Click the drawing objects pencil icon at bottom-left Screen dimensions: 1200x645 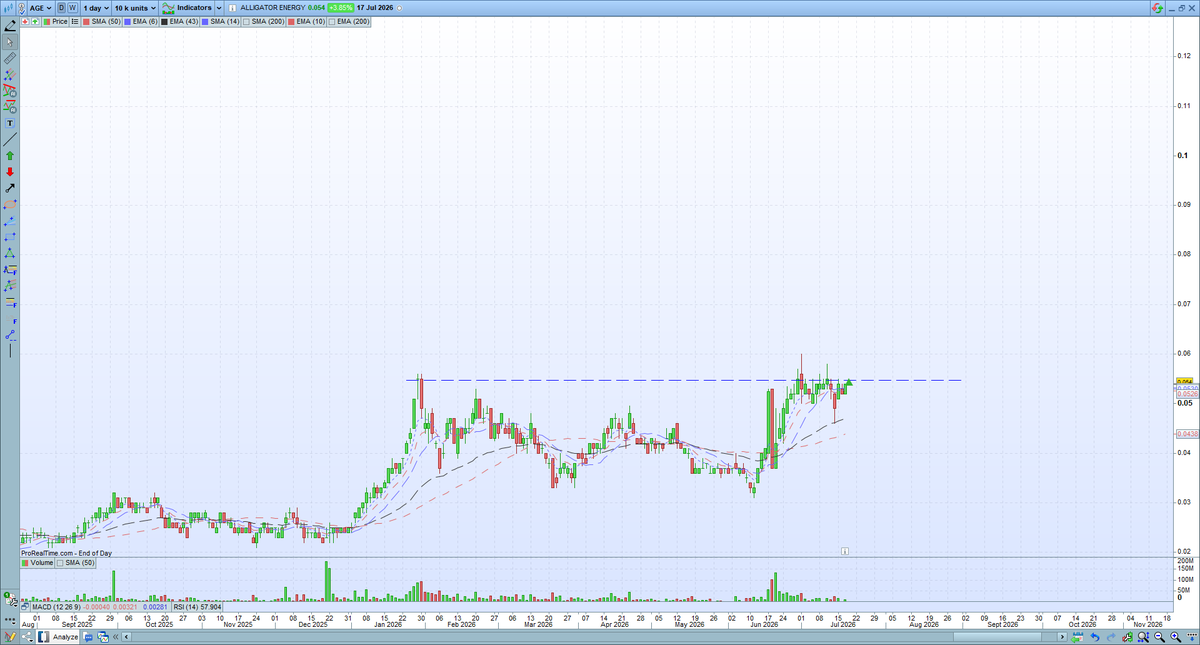click(10, 636)
